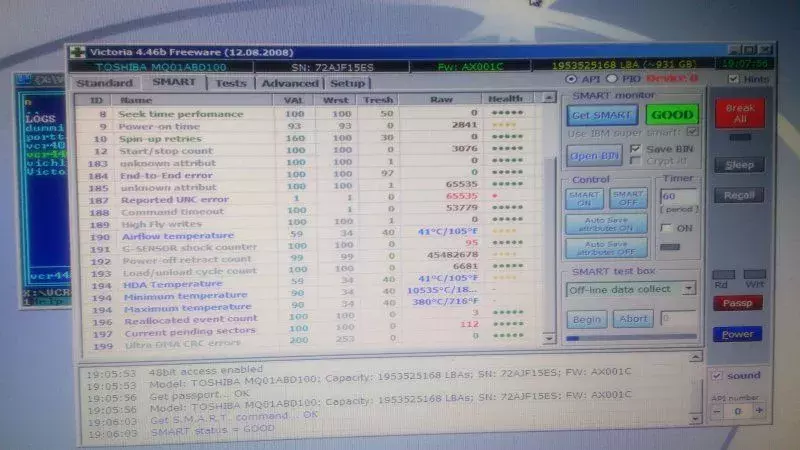The height and width of the screenshot is (450, 800).
Task: Open the Advanced tab
Action: [289, 83]
